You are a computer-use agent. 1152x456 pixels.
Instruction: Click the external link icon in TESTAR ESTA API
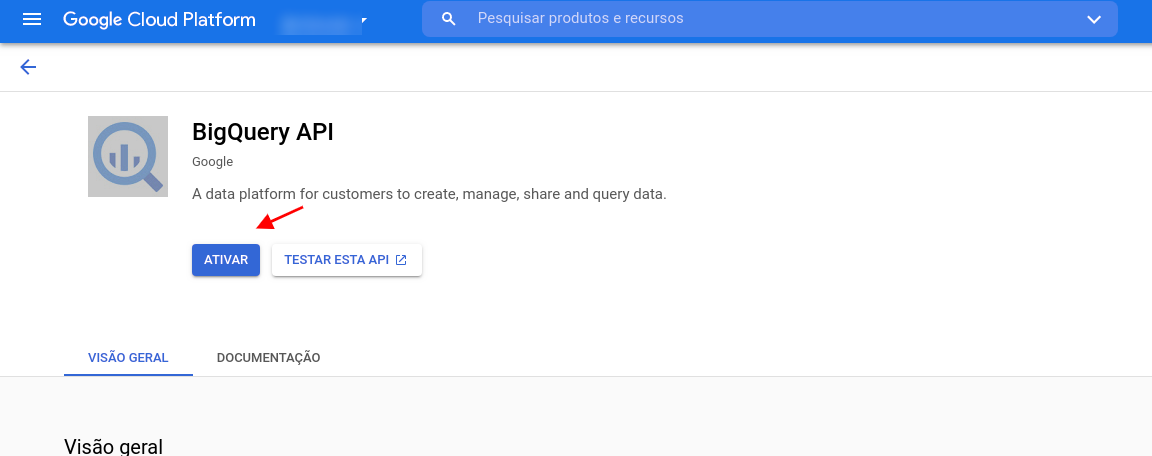pyautogui.click(x=401, y=260)
